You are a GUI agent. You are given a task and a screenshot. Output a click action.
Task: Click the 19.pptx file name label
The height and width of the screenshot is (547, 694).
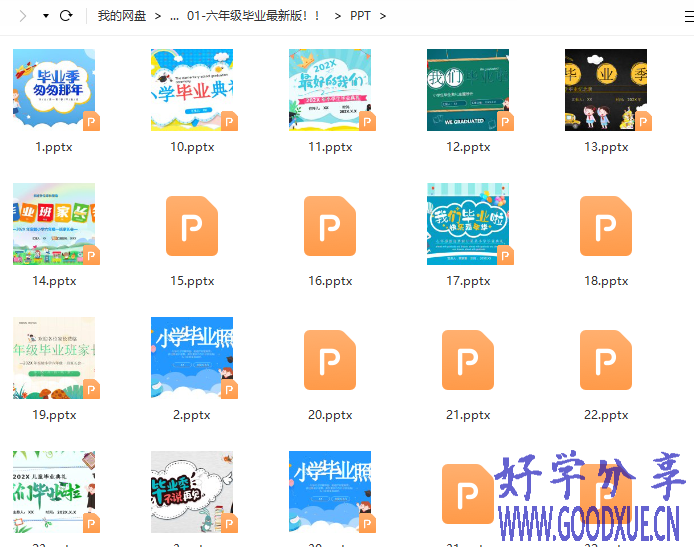click(54, 415)
